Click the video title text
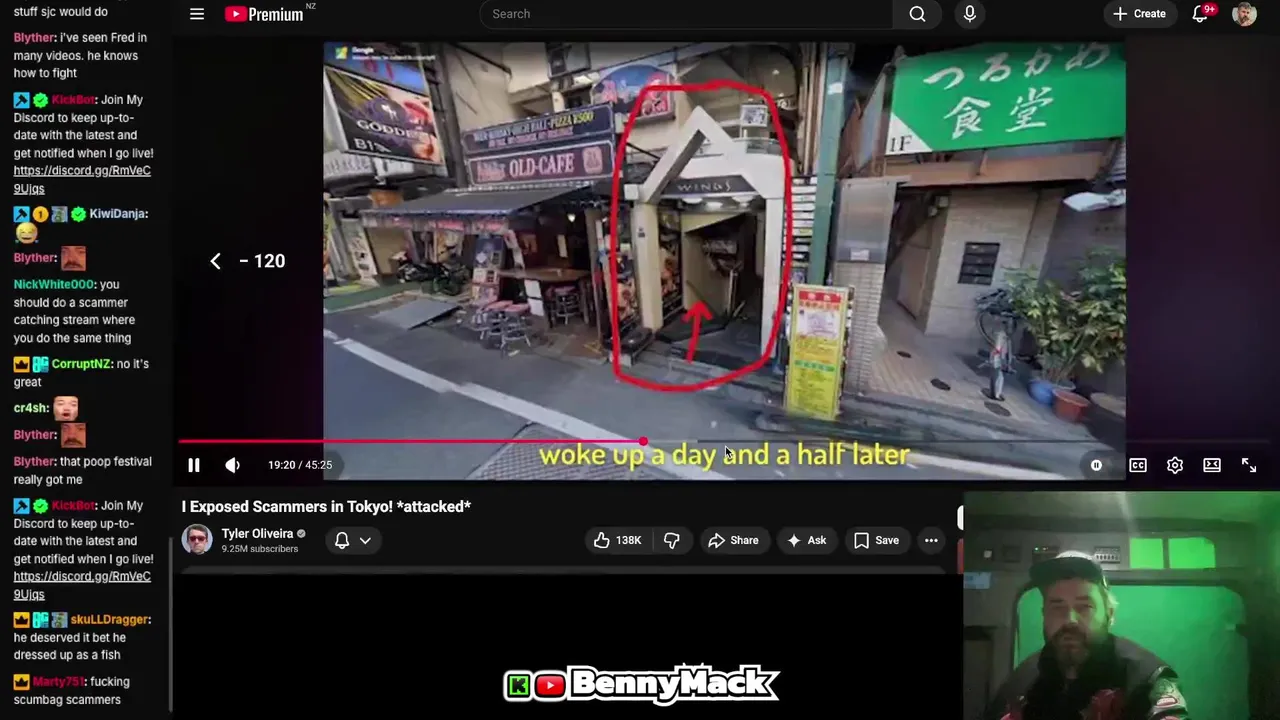Viewport: 1280px width, 720px height. [x=326, y=507]
